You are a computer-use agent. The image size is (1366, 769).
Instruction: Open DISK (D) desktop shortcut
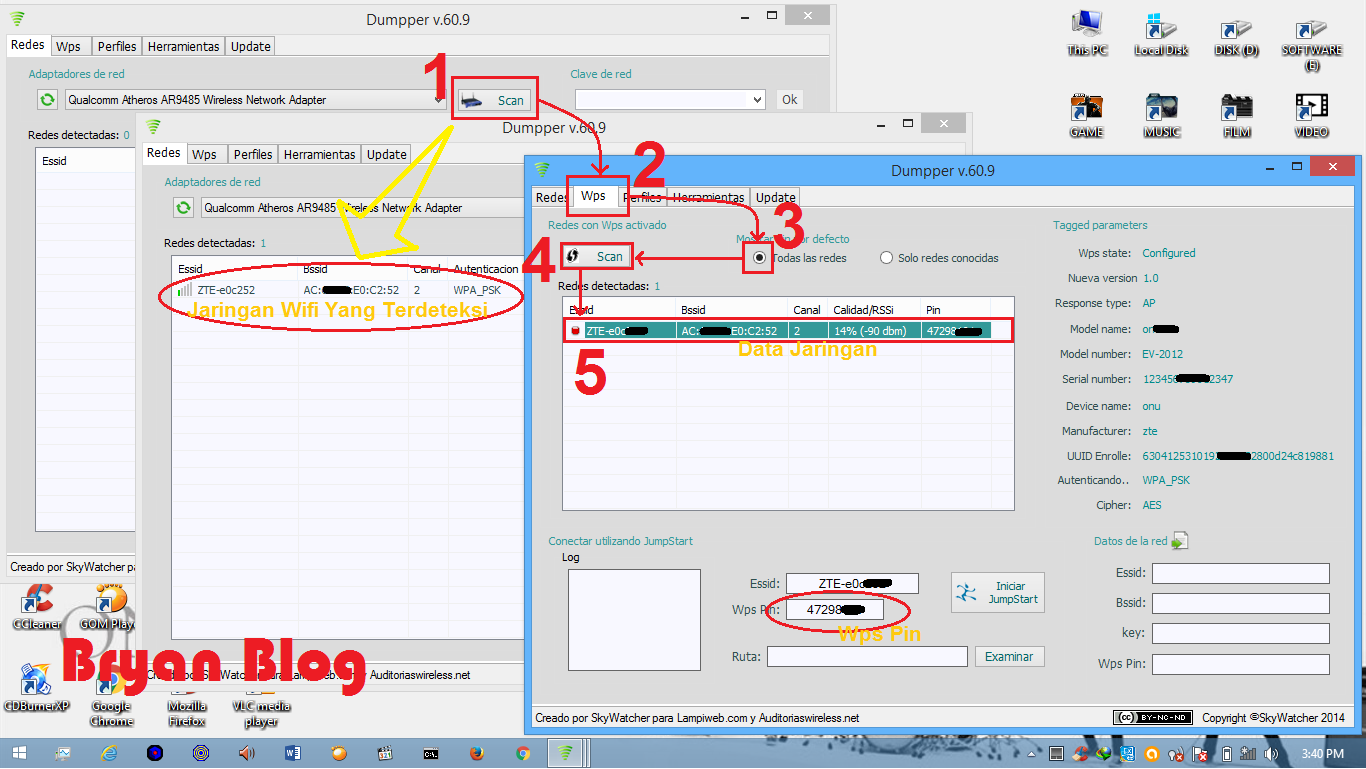click(x=1236, y=32)
